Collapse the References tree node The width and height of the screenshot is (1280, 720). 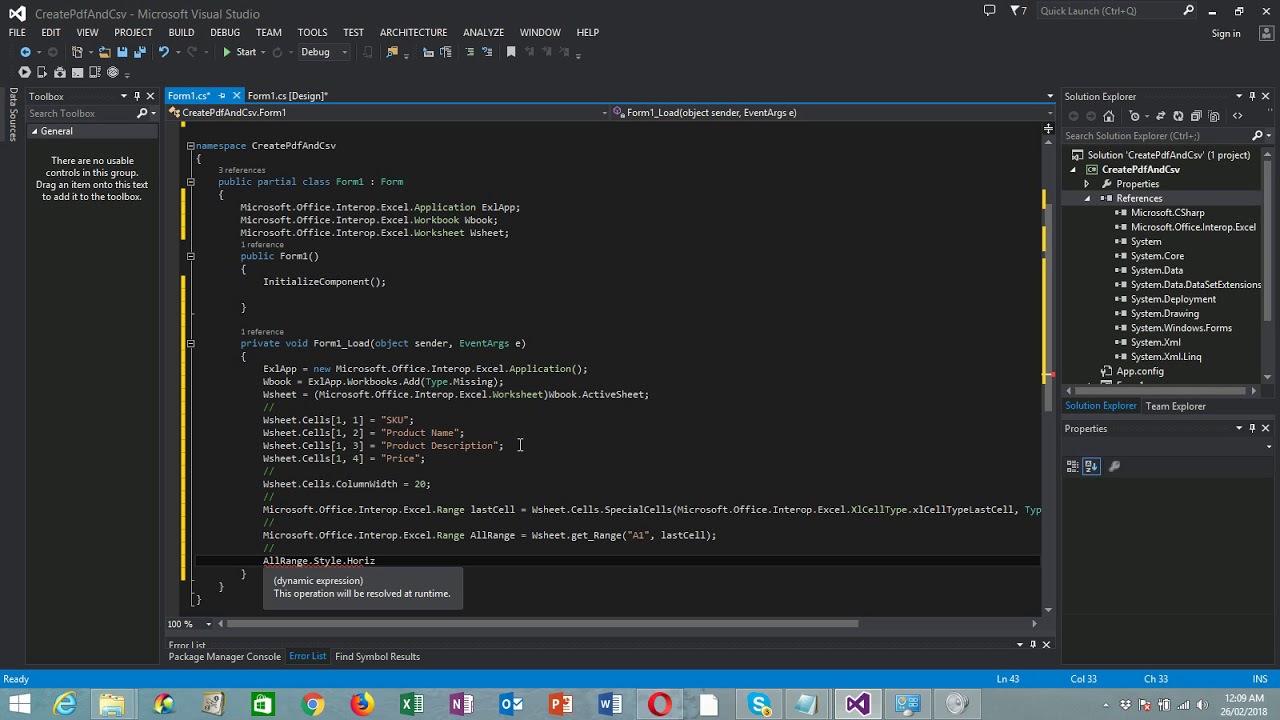tap(1087, 198)
